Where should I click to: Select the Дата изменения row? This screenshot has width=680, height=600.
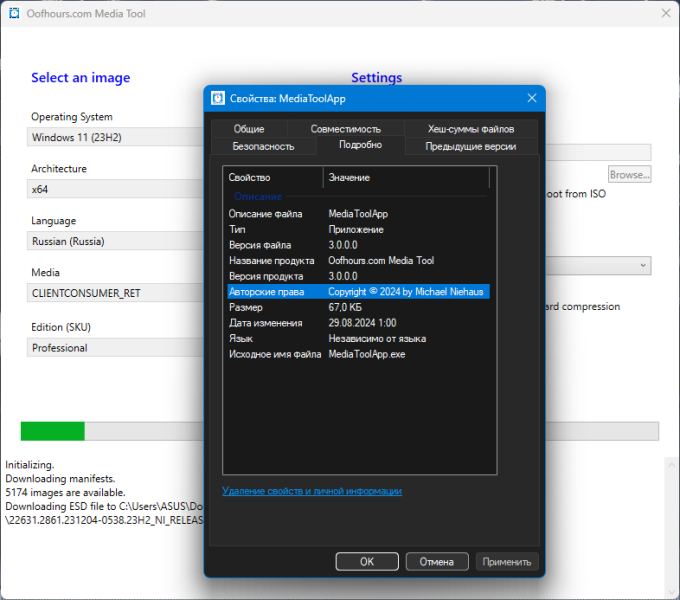point(359,323)
